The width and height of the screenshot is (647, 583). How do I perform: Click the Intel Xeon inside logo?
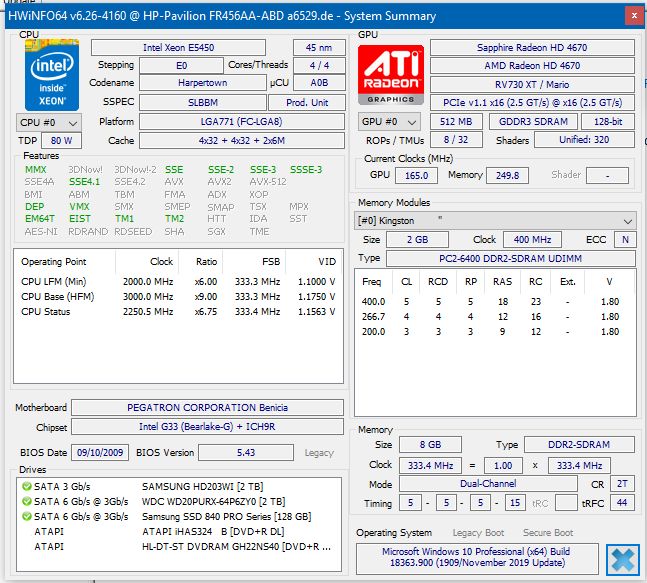tap(52, 75)
